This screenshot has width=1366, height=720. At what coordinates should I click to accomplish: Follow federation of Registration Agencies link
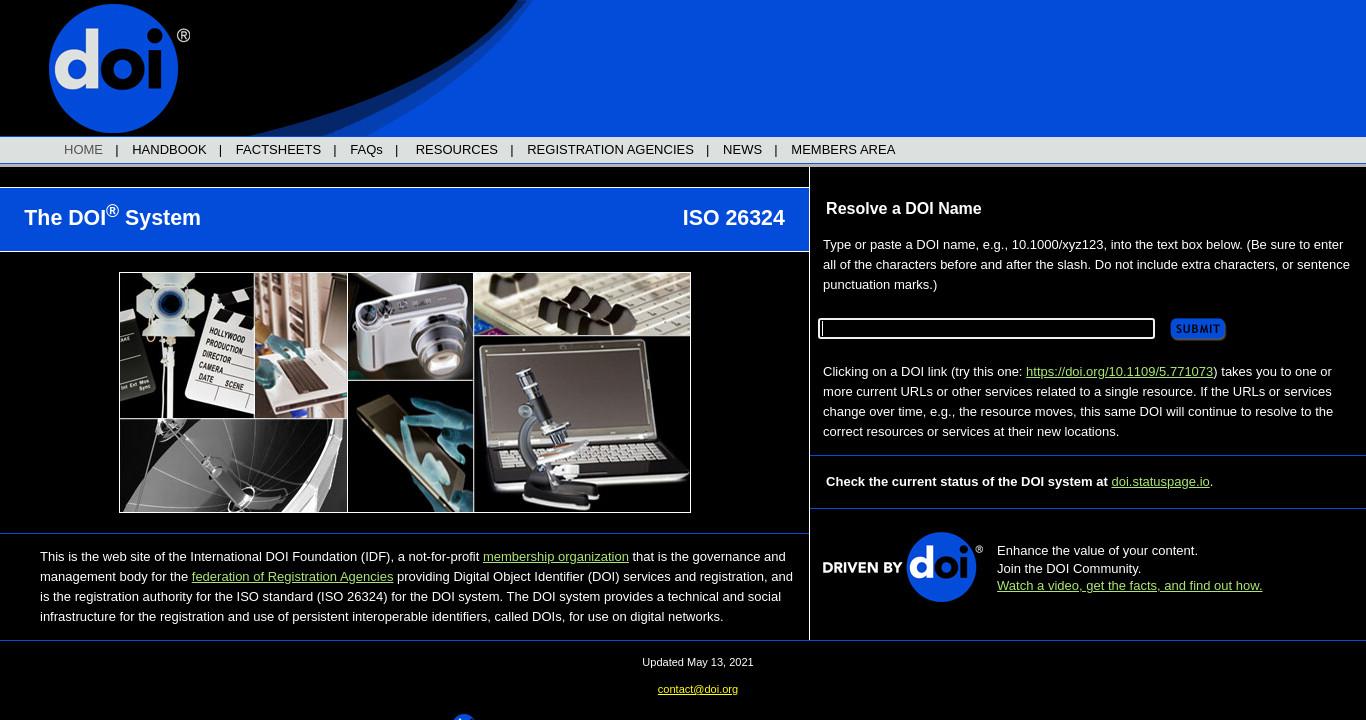292,577
